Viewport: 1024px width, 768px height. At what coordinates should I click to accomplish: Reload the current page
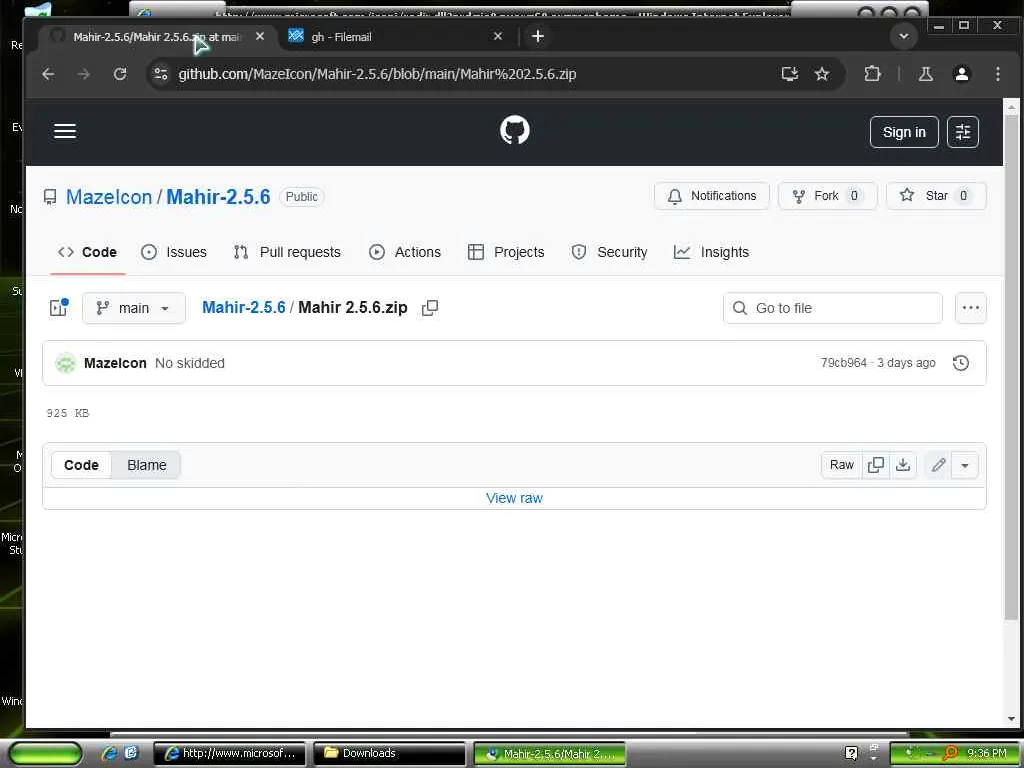pyautogui.click(x=120, y=74)
